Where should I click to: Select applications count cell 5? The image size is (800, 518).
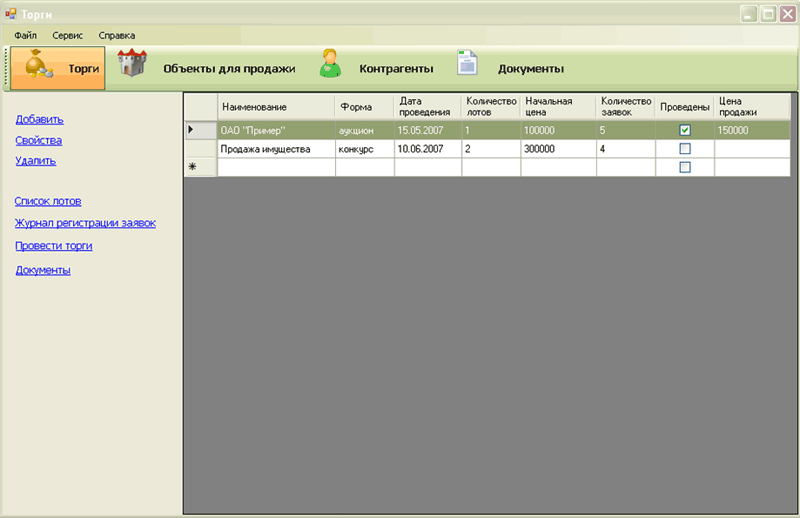(x=626, y=130)
